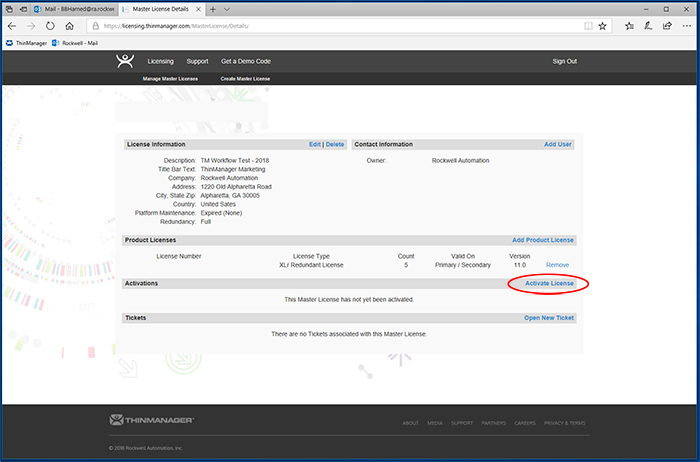700x462 pixels.
Task: Click Add User in Contact Information
Action: [558, 144]
